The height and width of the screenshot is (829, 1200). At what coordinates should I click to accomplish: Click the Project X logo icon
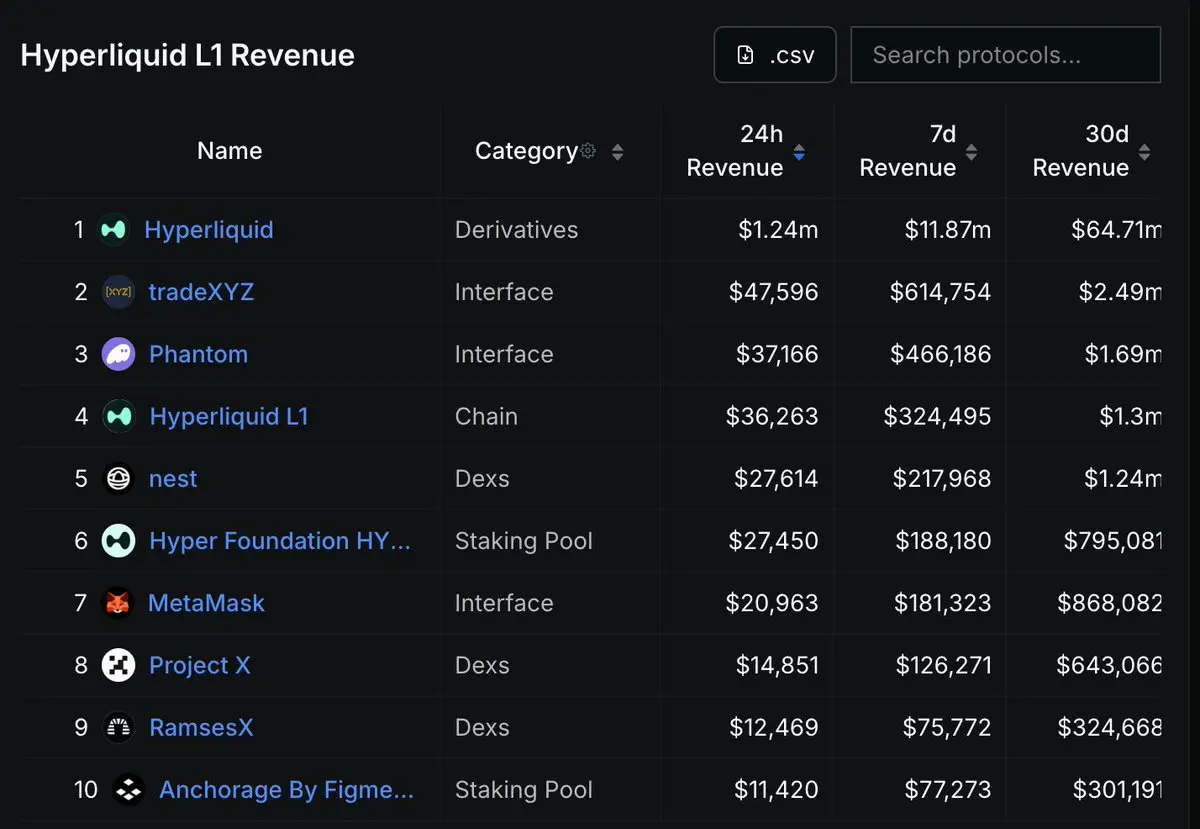pyautogui.click(x=118, y=665)
